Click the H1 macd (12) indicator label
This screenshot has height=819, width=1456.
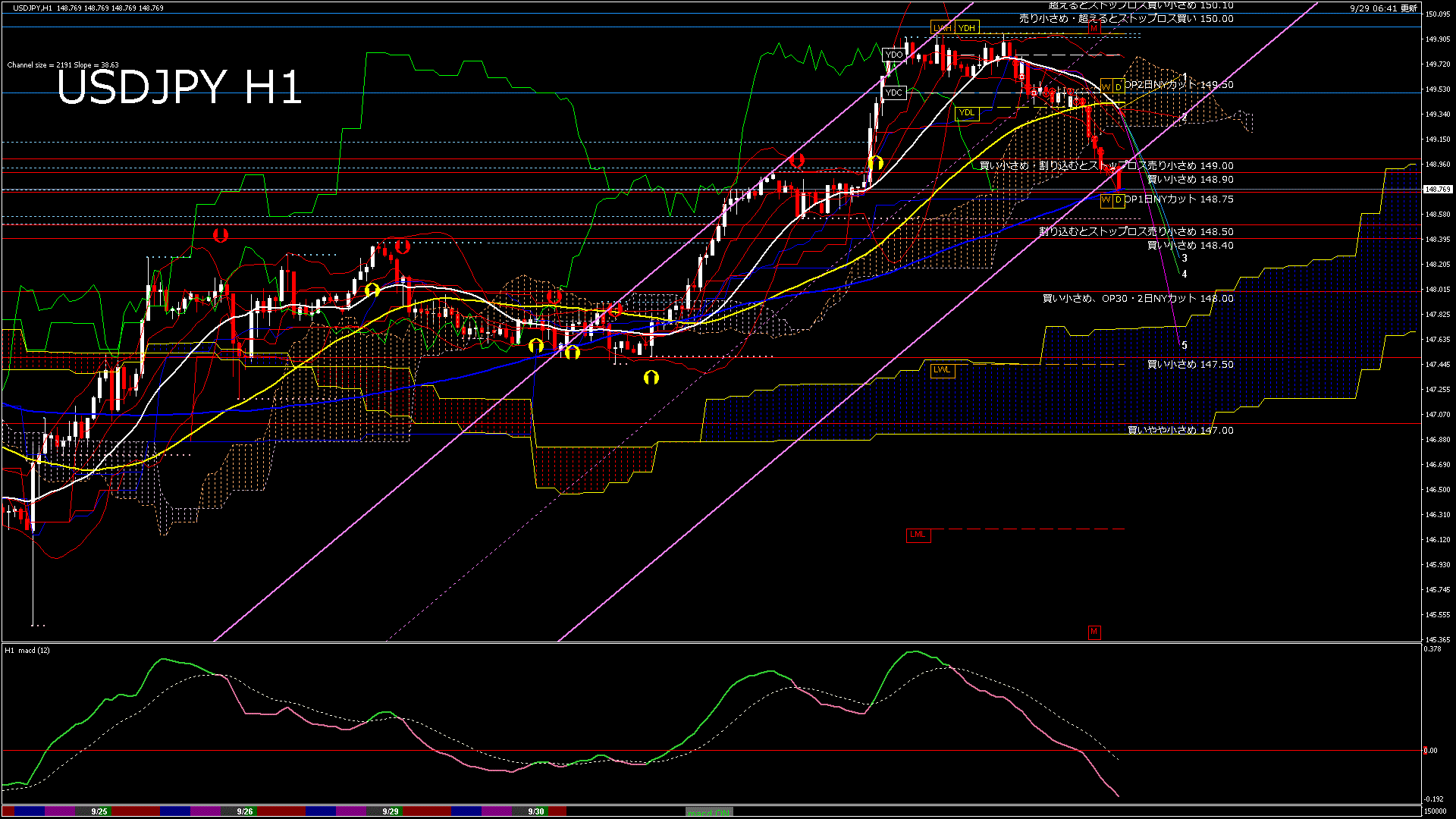[27, 651]
